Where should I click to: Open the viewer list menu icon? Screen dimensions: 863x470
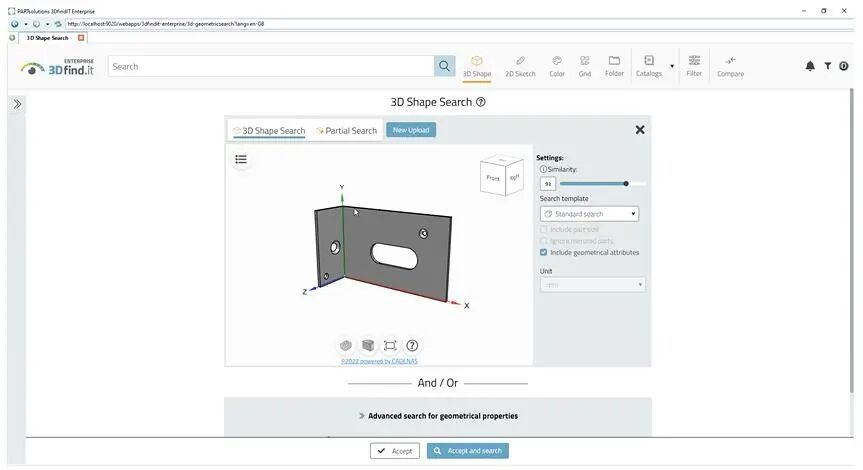241,160
